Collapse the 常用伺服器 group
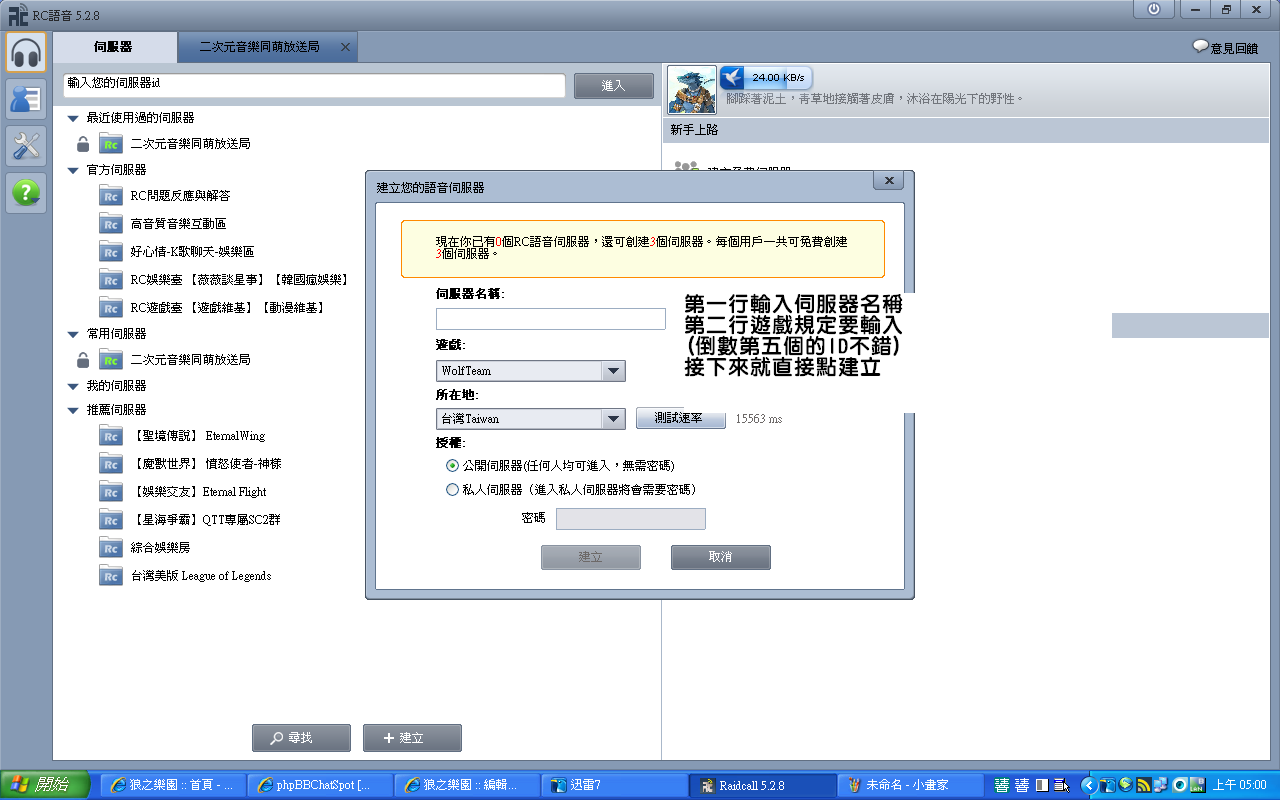Viewport: 1280px width, 800px height. (x=73, y=334)
